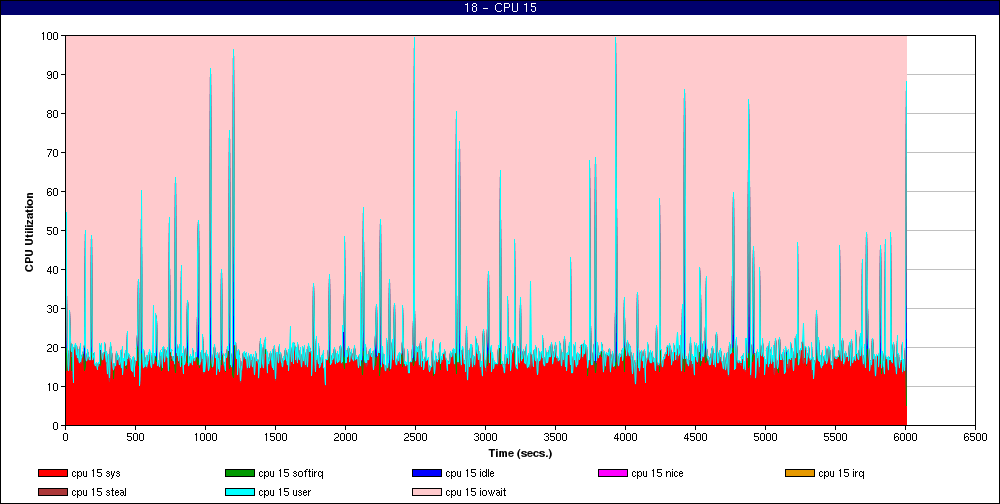This screenshot has width=1000, height=504.
Task: Click the 'Time (secs.)' axis title
Action: click(x=520, y=454)
